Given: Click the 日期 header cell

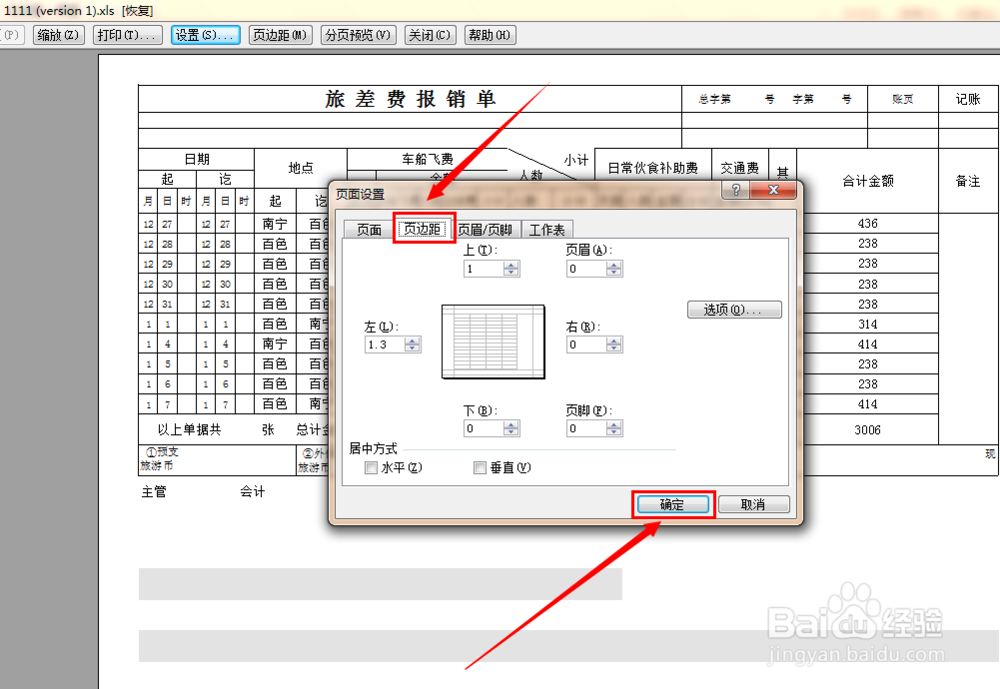Looking at the screenshot, I should click(196, 159).
